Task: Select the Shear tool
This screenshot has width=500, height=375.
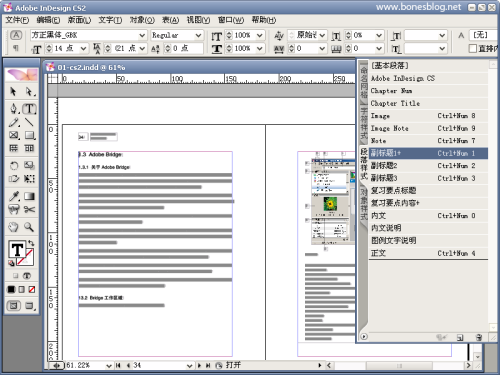Action: pos(13,179)
